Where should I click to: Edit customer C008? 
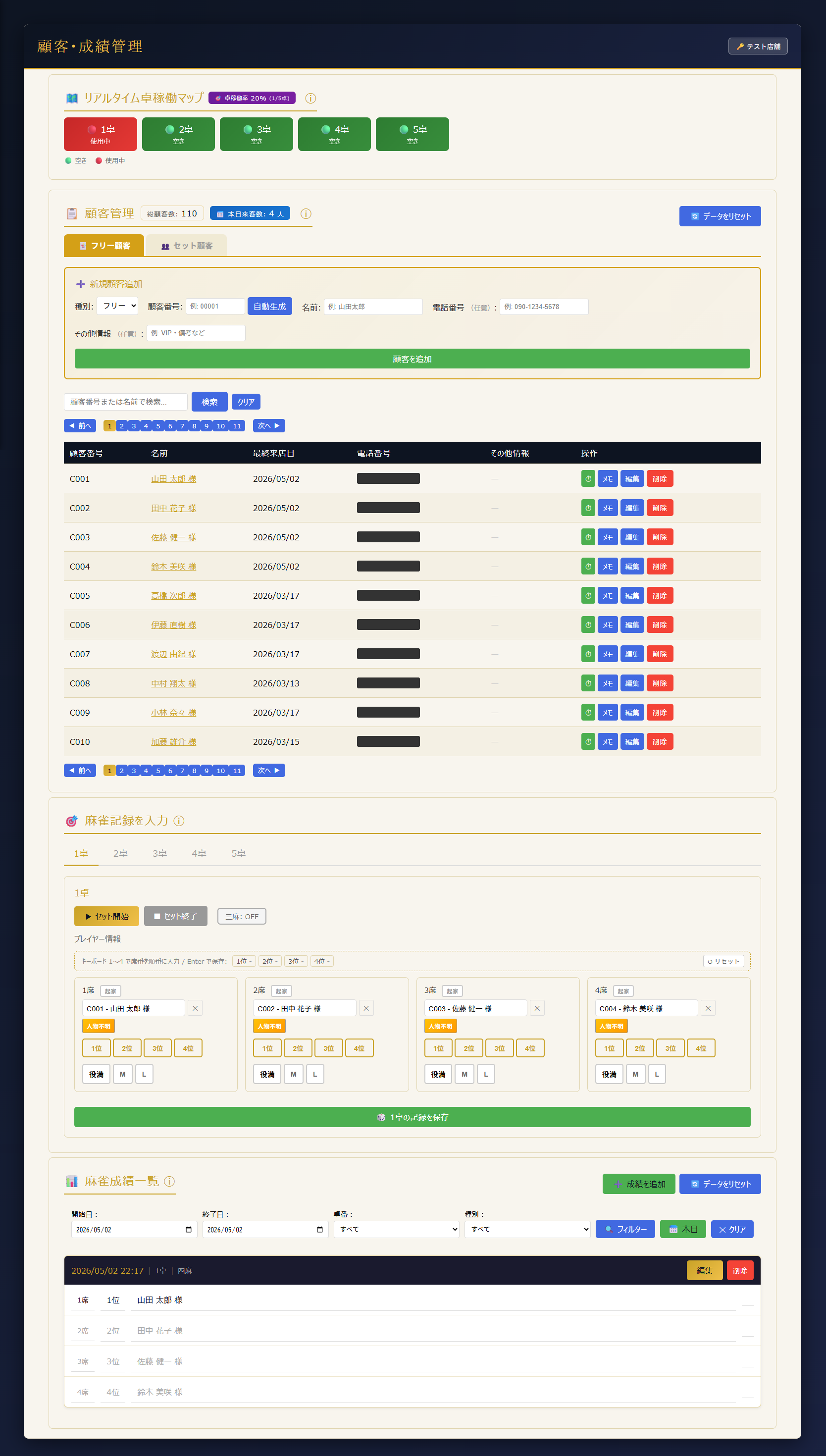(x=632, y=683)
